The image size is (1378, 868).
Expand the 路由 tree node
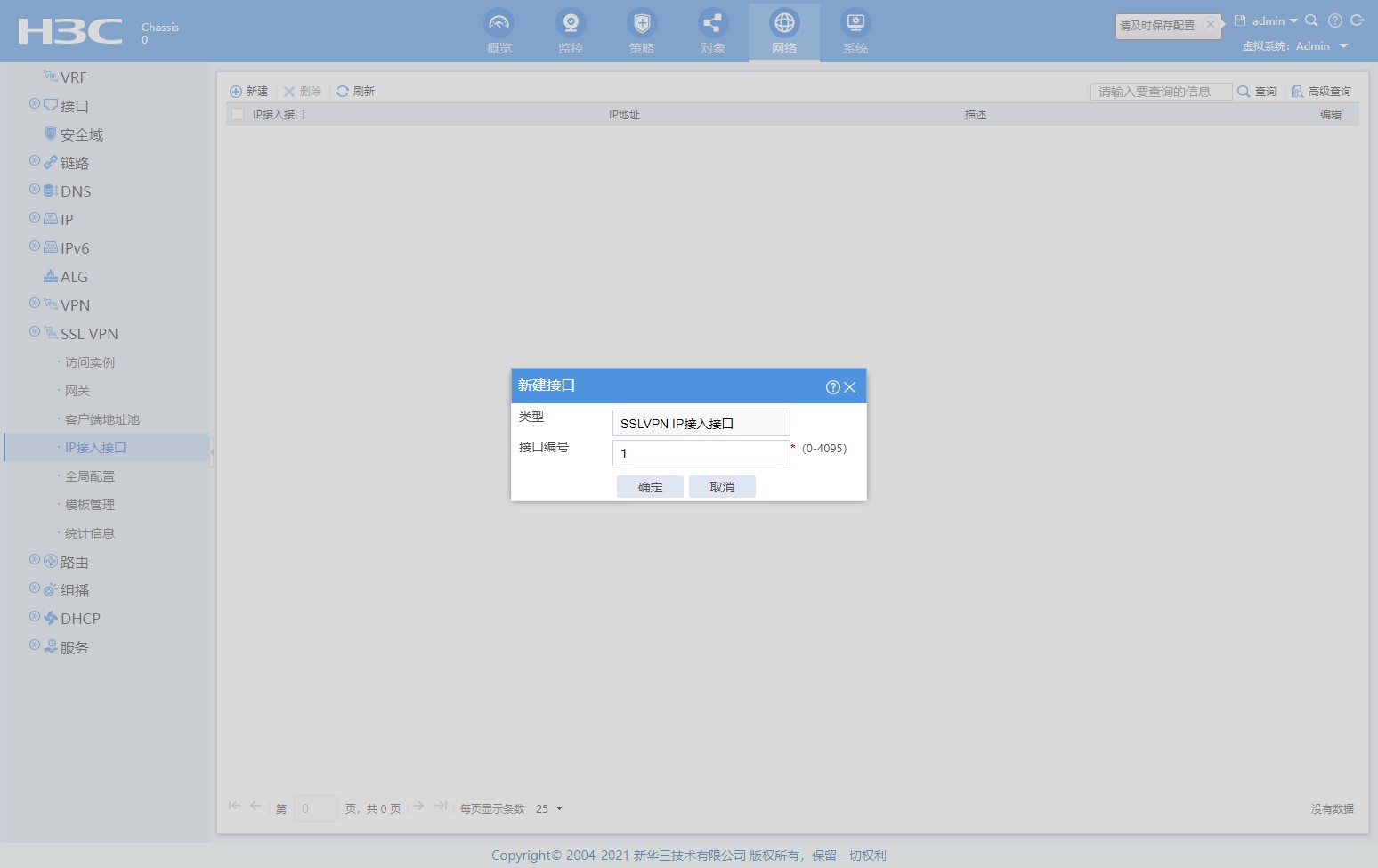point(35,560)
